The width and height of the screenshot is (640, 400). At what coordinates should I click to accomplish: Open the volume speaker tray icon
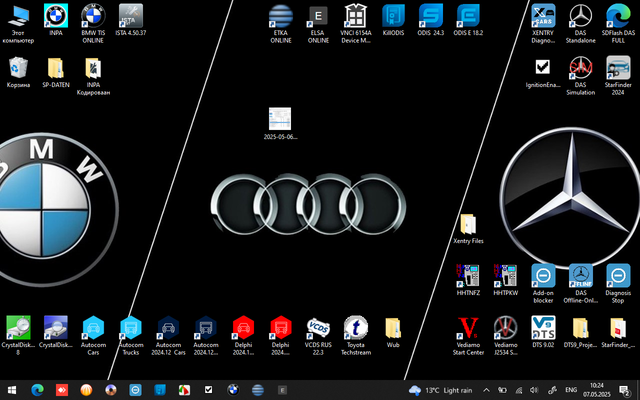pos(534,390)
